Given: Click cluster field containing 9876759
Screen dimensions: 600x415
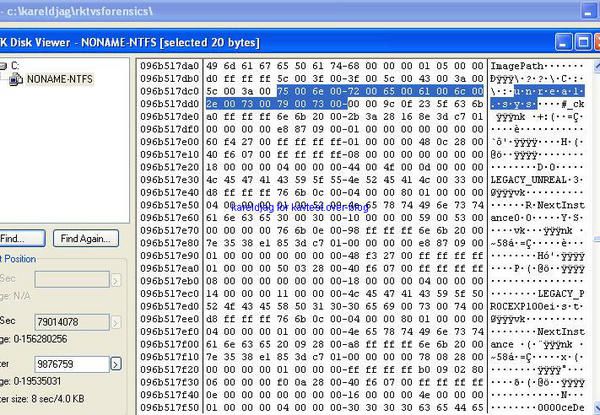Looking at the screenshot, I should pyautogui.click(x=72, y=364).
